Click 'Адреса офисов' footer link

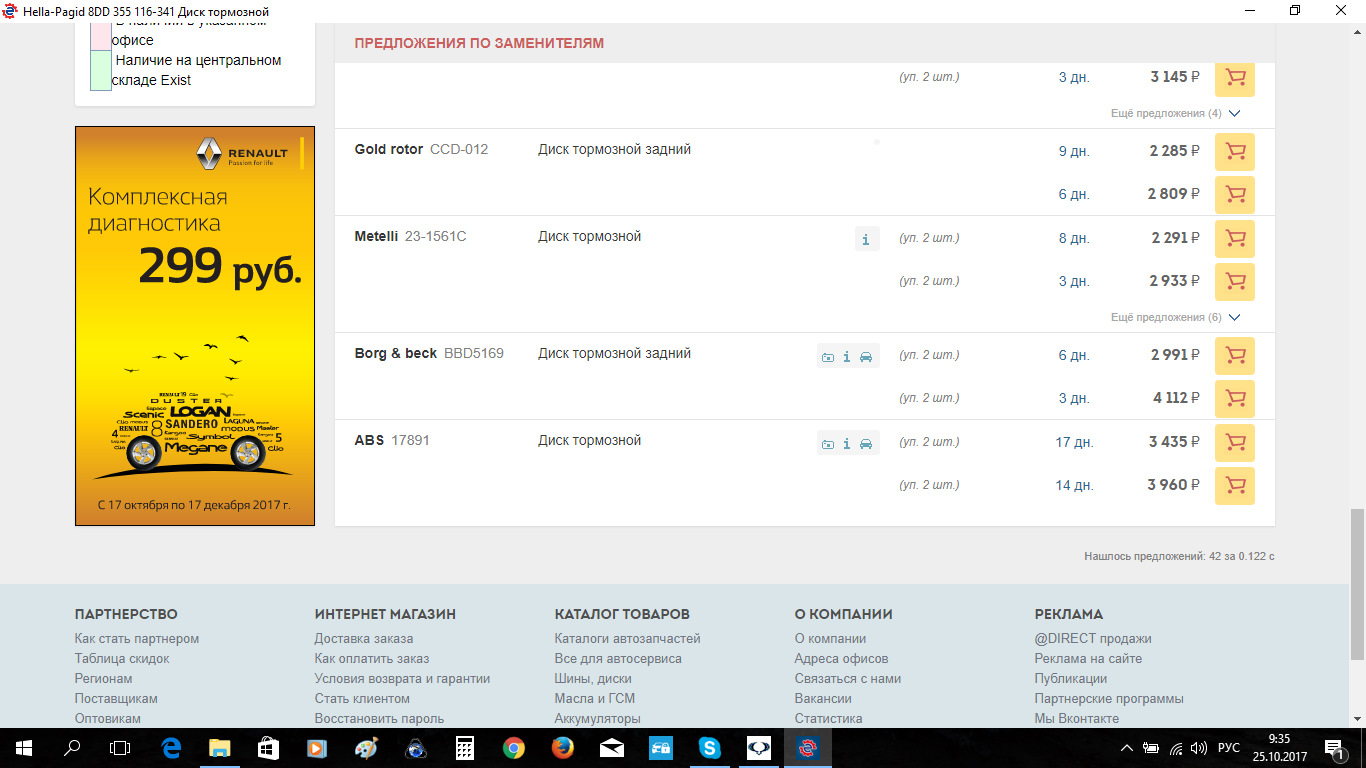click(x=841, y=659)
